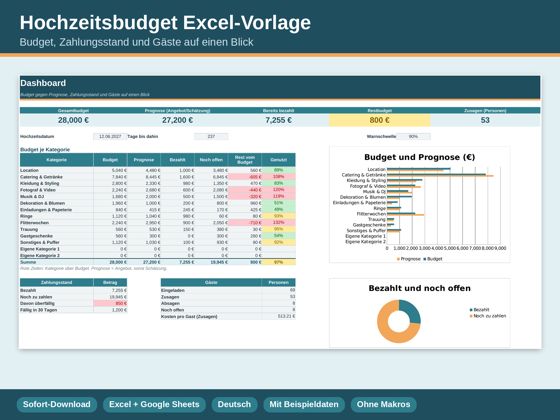The height and width of the screenshot is (420, 560).
Task: Select the Musik & DJ table row label
Action: tap(32, 196)
